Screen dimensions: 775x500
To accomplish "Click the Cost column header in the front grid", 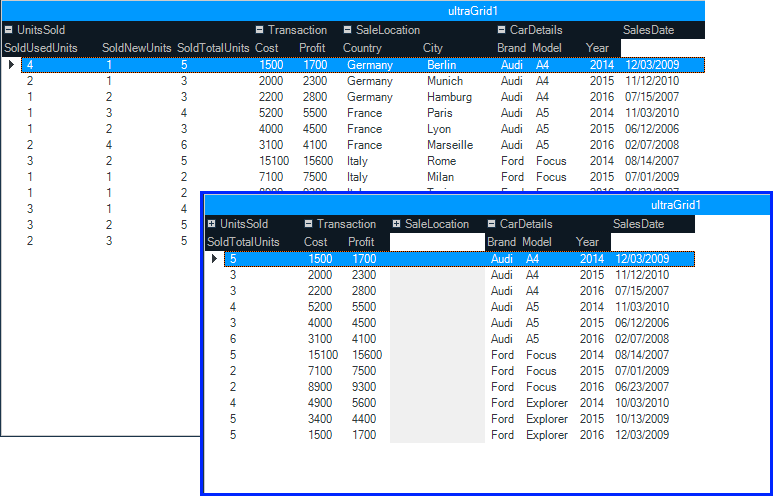I will tap(316, 242).
